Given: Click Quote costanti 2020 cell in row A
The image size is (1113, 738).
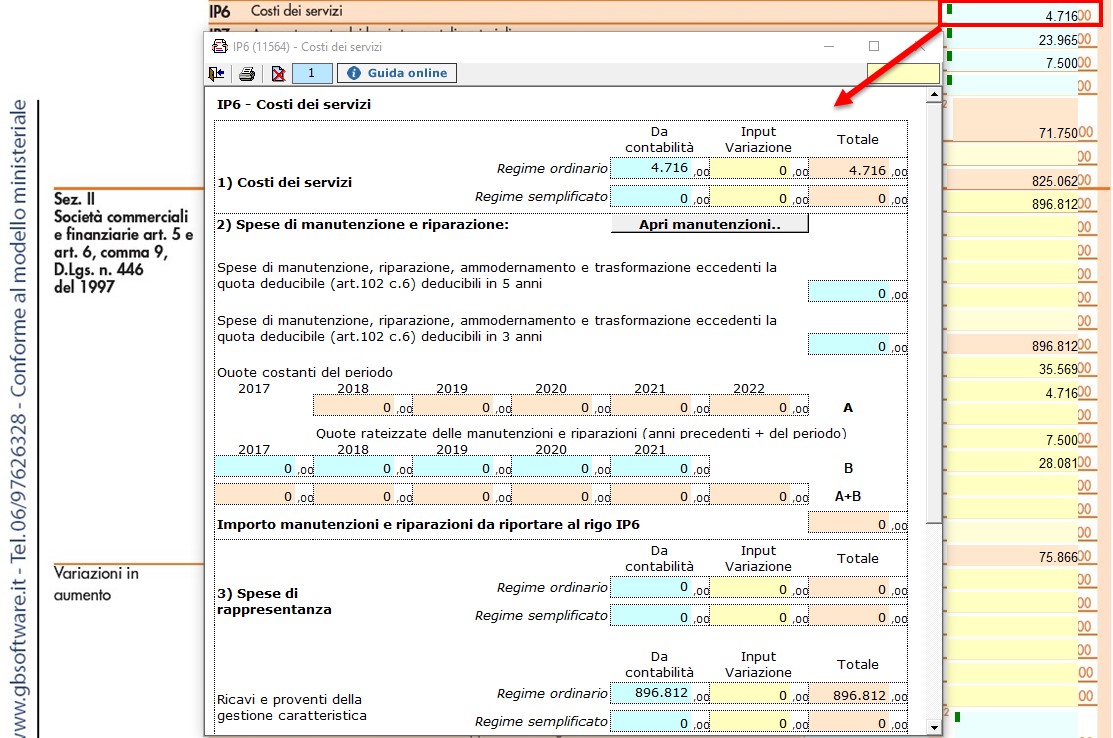Looking at the screenshot, I should pos(561,406).
